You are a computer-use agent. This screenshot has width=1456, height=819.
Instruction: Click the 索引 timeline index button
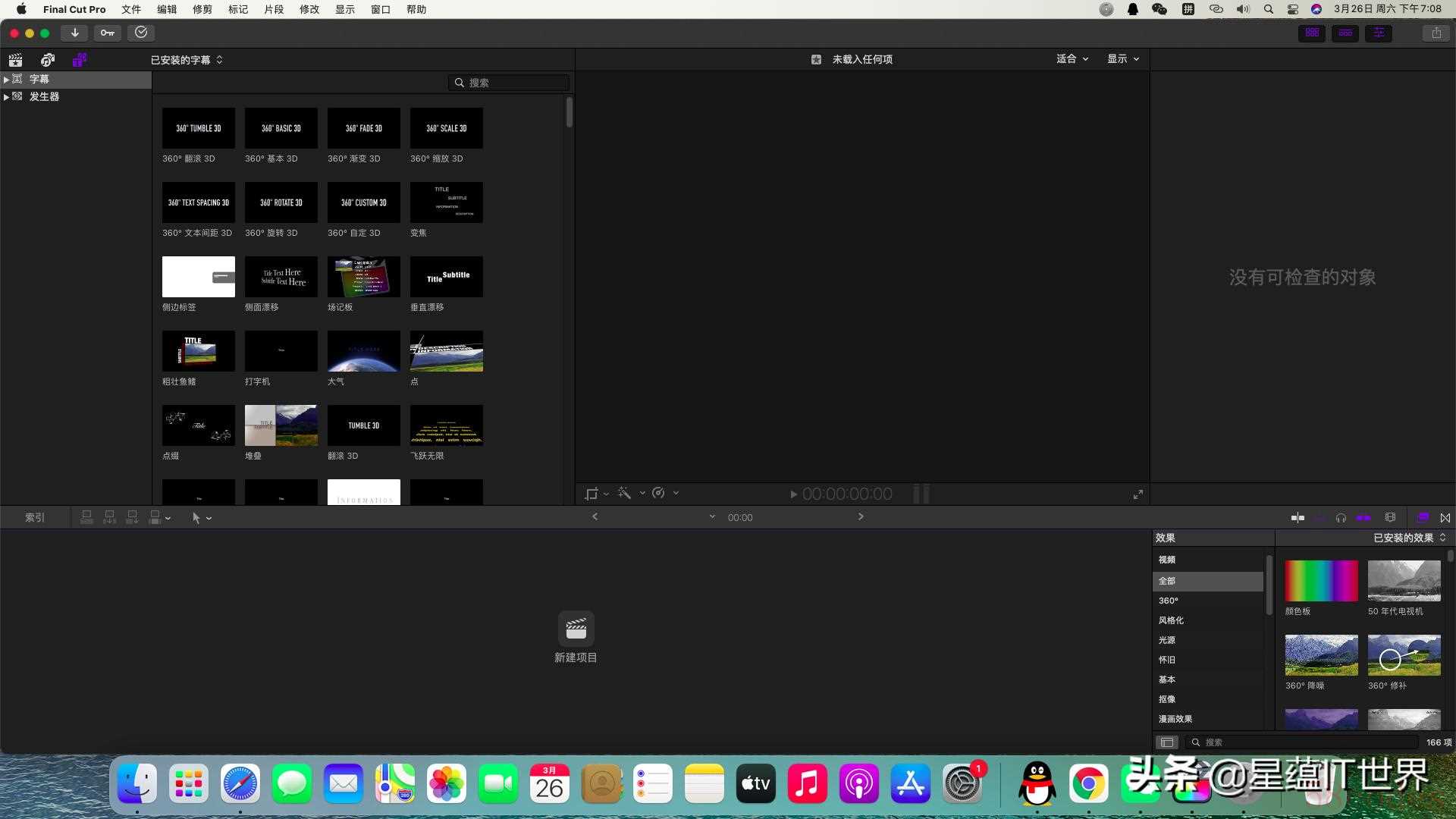(x=35, y=518)
